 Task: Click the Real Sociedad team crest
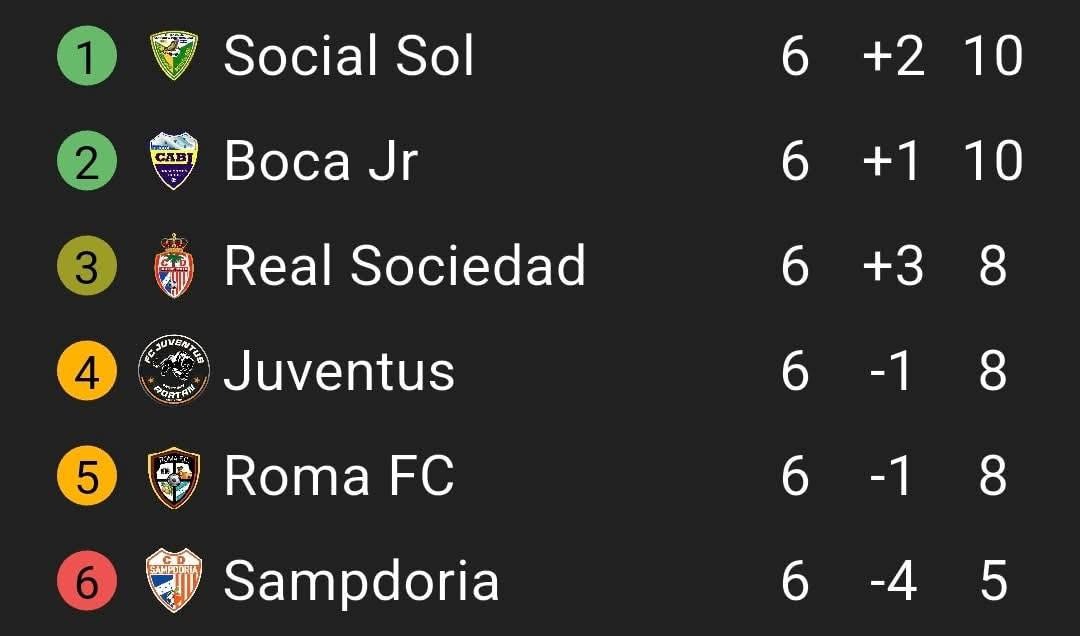coord(174,267)
